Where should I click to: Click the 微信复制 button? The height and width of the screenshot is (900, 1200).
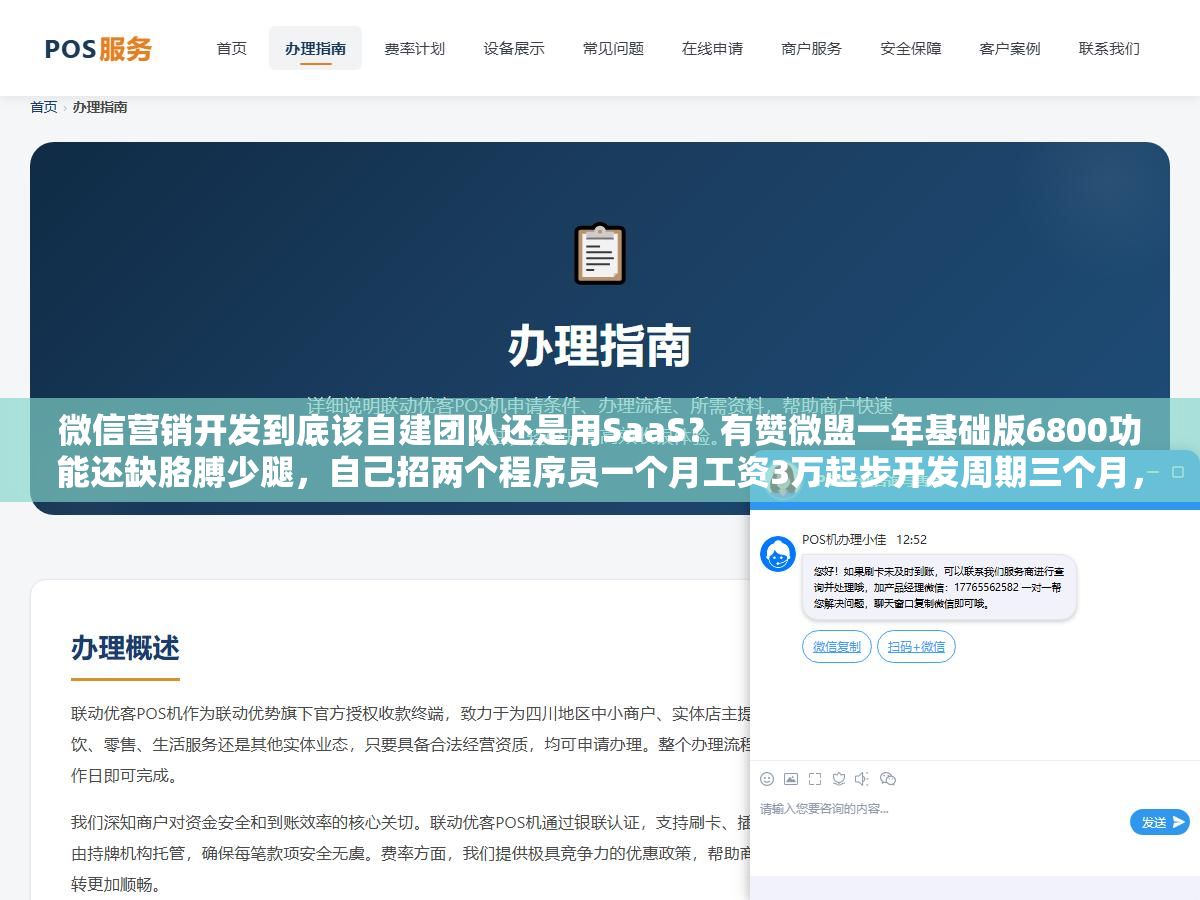[x=837, y=647]
